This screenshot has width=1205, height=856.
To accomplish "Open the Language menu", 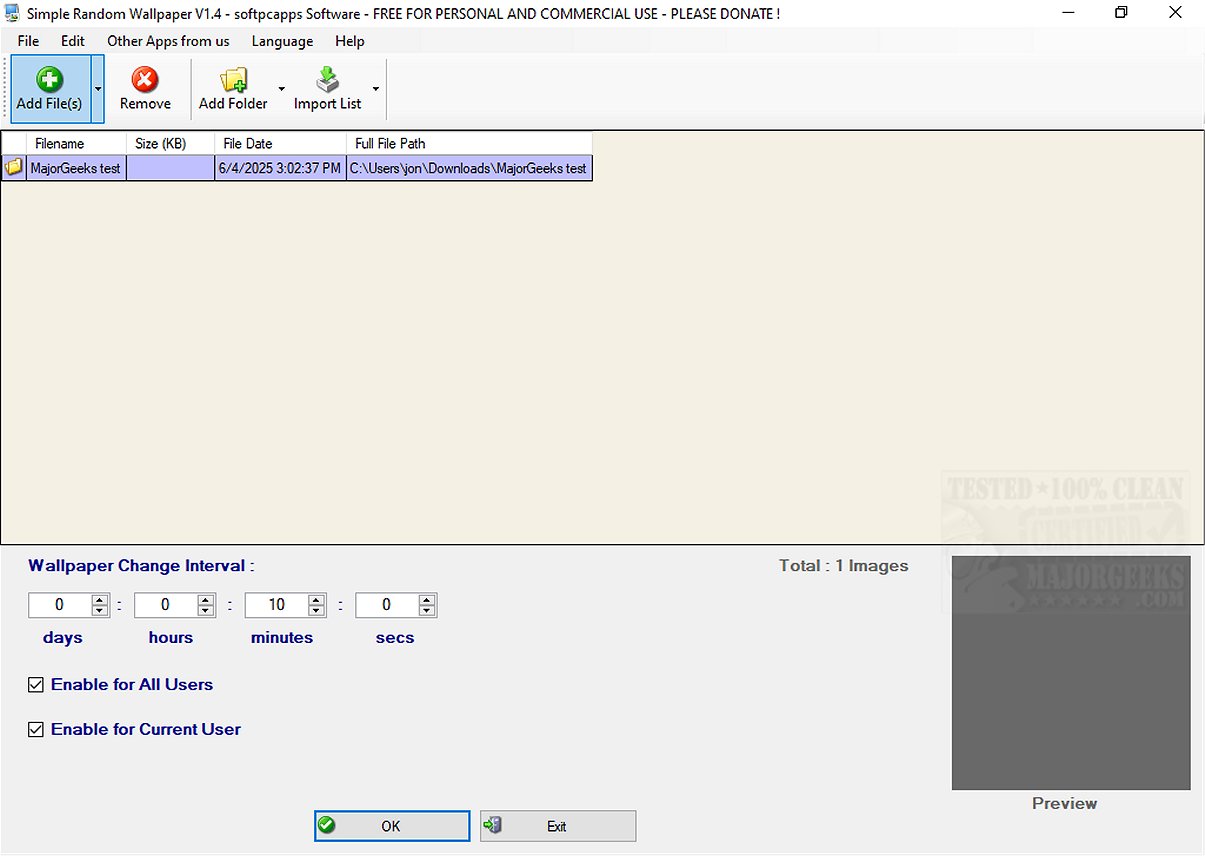I will pos(282,41).
